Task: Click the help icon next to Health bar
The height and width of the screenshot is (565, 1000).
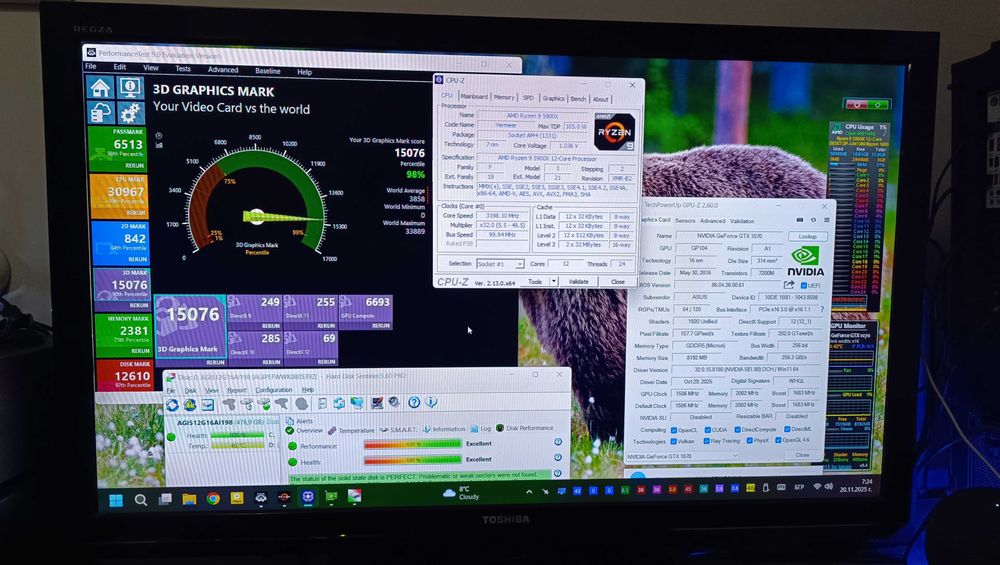Action: point(557,457)
